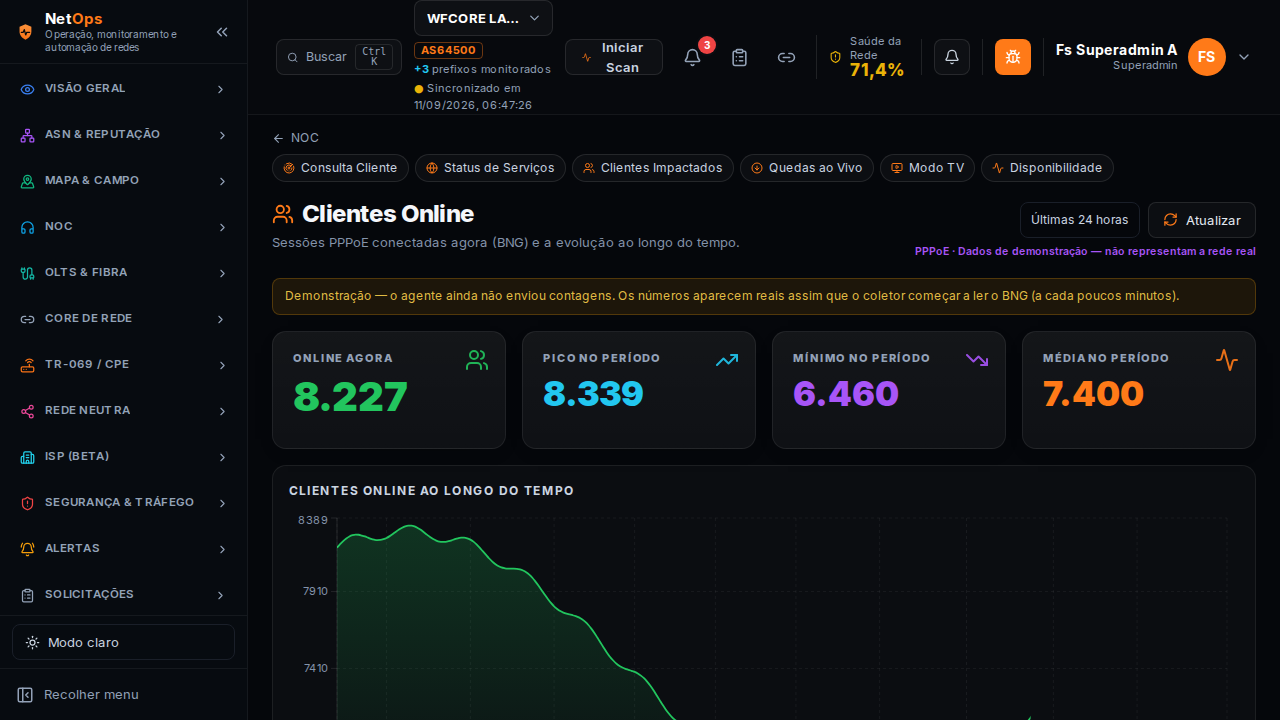Click the outlined alert bell button
Image resolution: width=1280 pixels, height=720 pixels.
(952, 57)
